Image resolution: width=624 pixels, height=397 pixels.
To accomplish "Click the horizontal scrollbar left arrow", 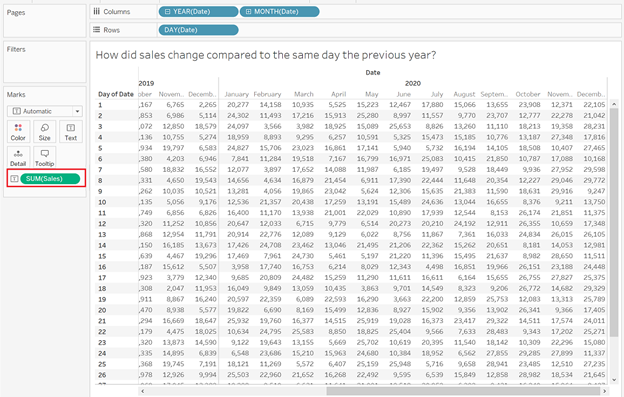I will (142, 391).
